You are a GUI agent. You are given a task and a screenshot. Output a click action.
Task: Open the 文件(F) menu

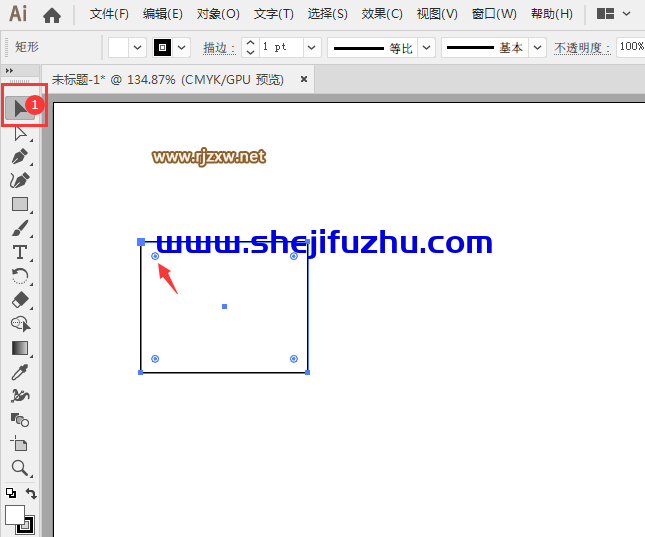[109, 14]
